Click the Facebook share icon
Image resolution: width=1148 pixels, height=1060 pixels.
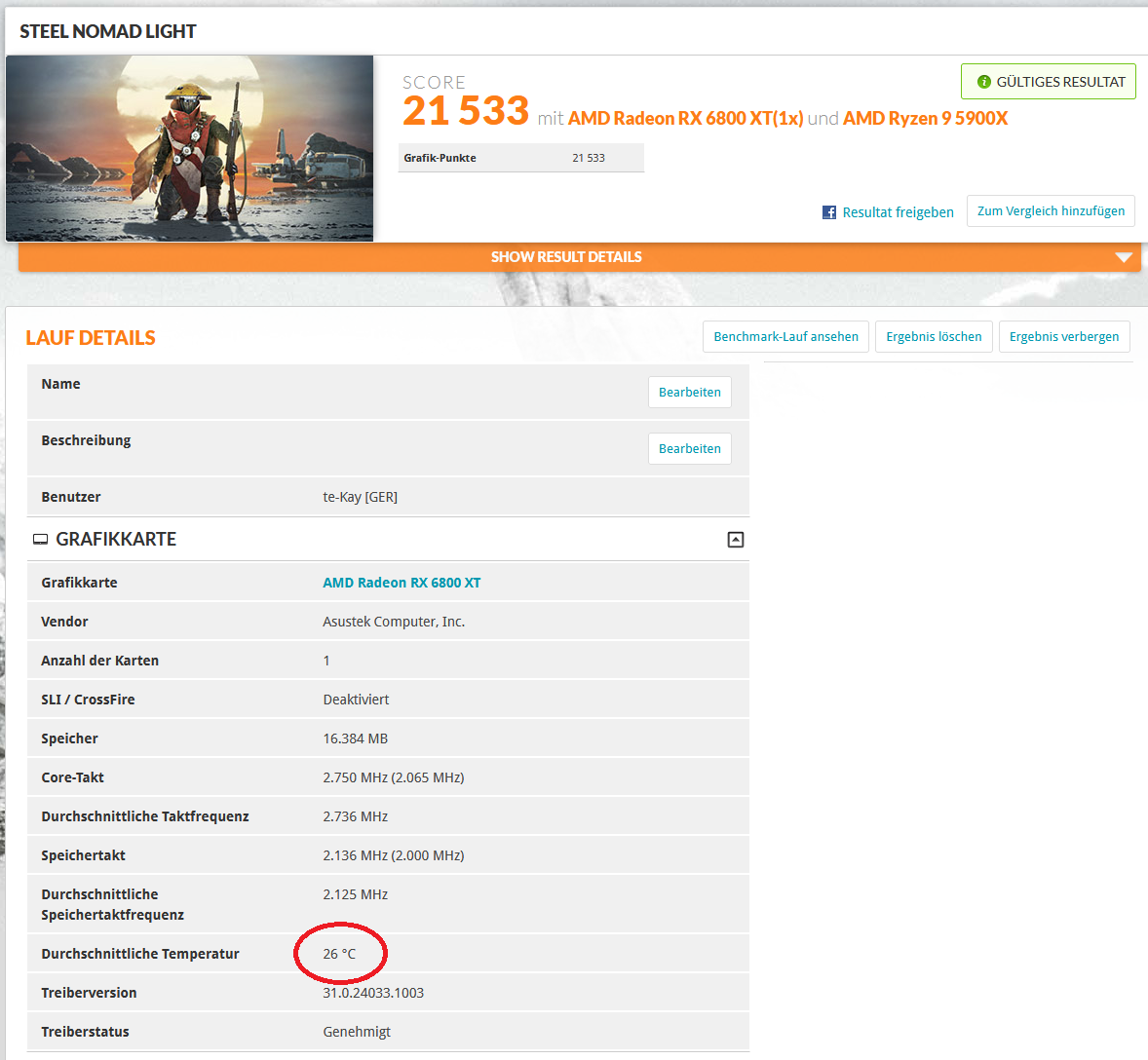[828, 212]
